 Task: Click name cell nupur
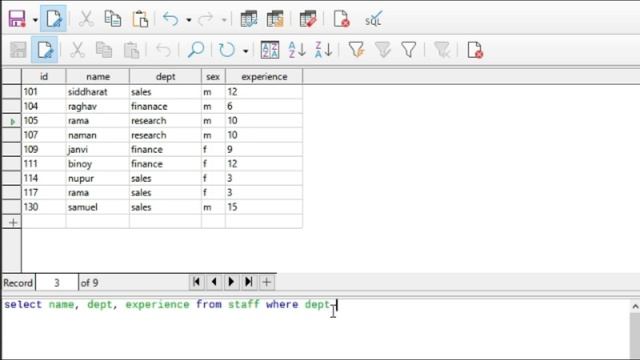coord(98,178)
